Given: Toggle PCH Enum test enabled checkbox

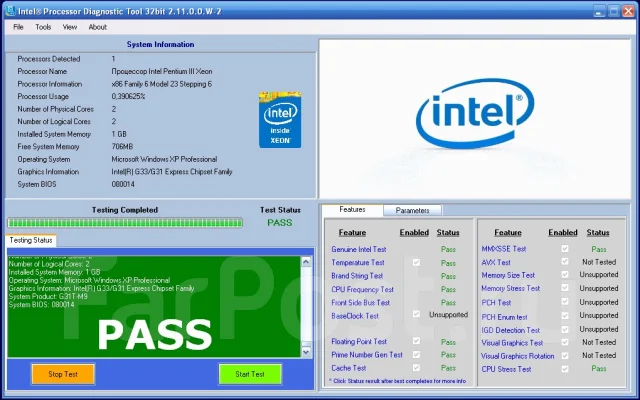Looking at the screenshot, I should point(565,316).
